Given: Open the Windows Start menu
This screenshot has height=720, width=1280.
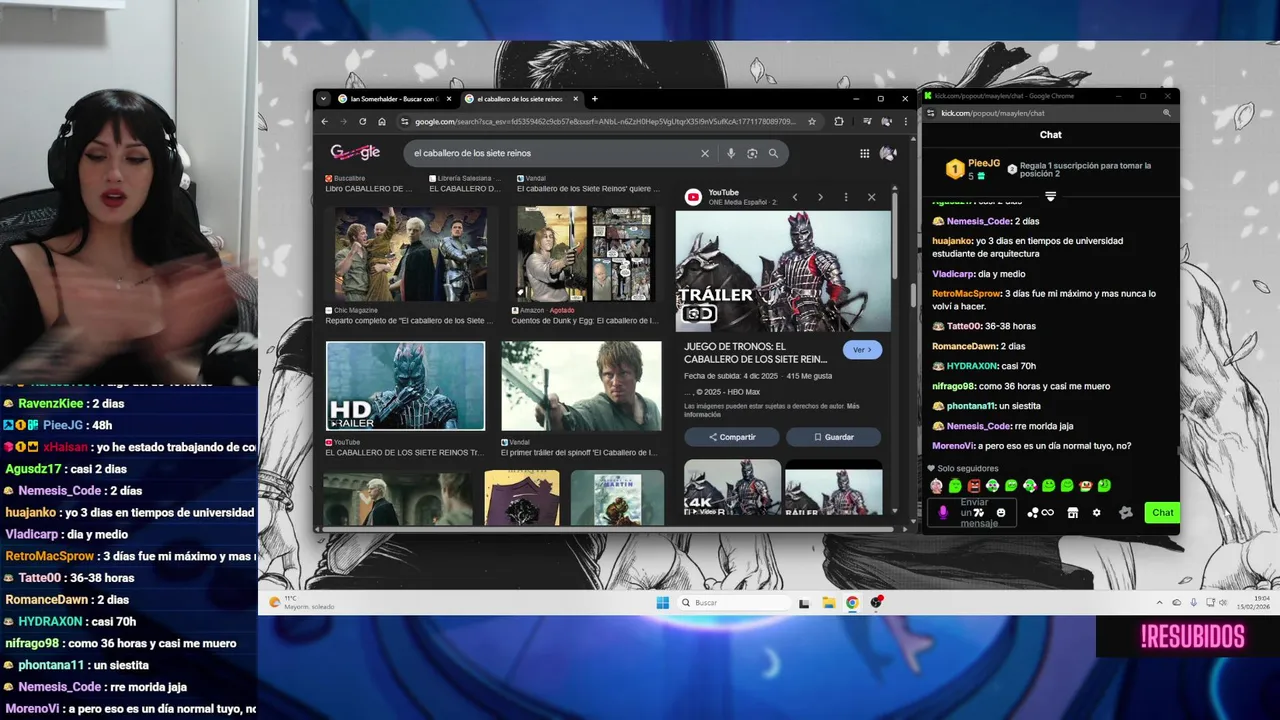Looking at the screenshot, I should tap(662, 603).
